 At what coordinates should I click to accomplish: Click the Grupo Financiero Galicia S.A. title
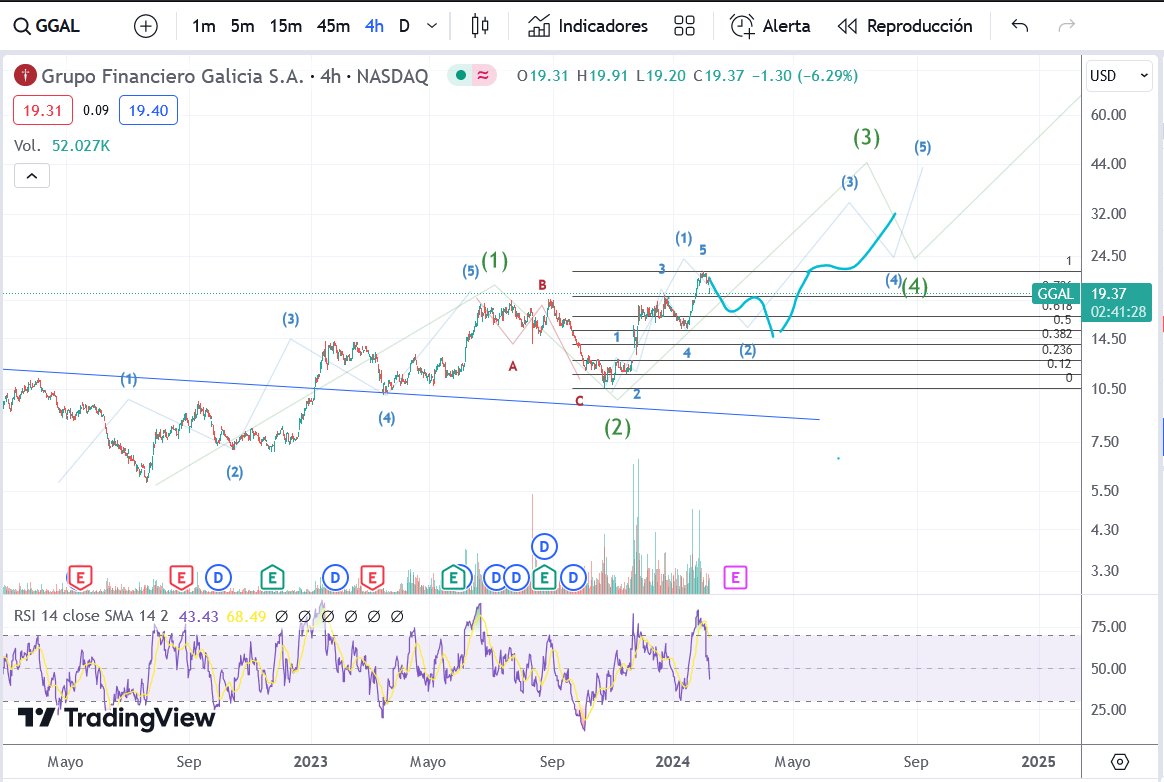172,76
